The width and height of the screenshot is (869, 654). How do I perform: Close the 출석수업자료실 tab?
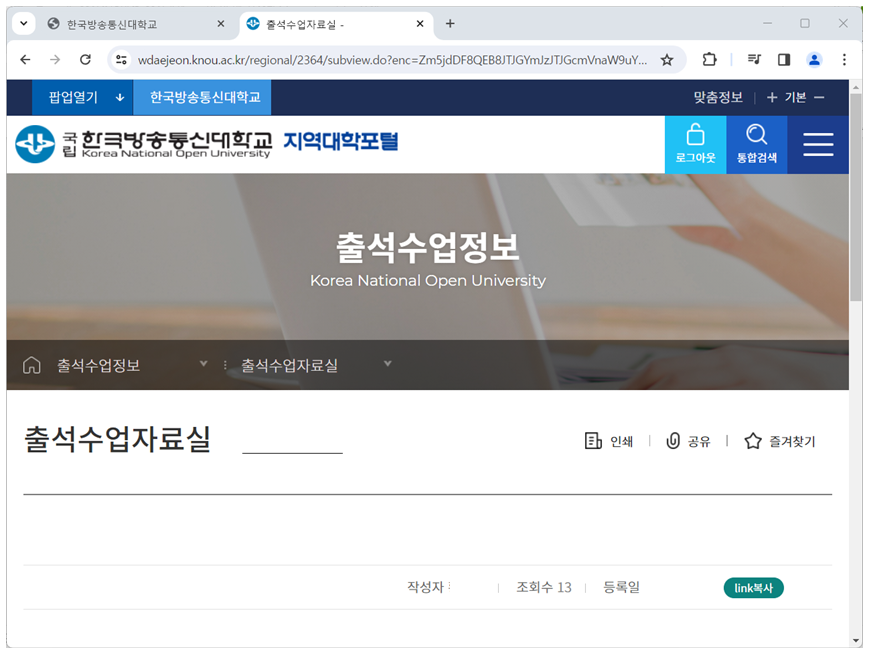[x=420, y=24]
